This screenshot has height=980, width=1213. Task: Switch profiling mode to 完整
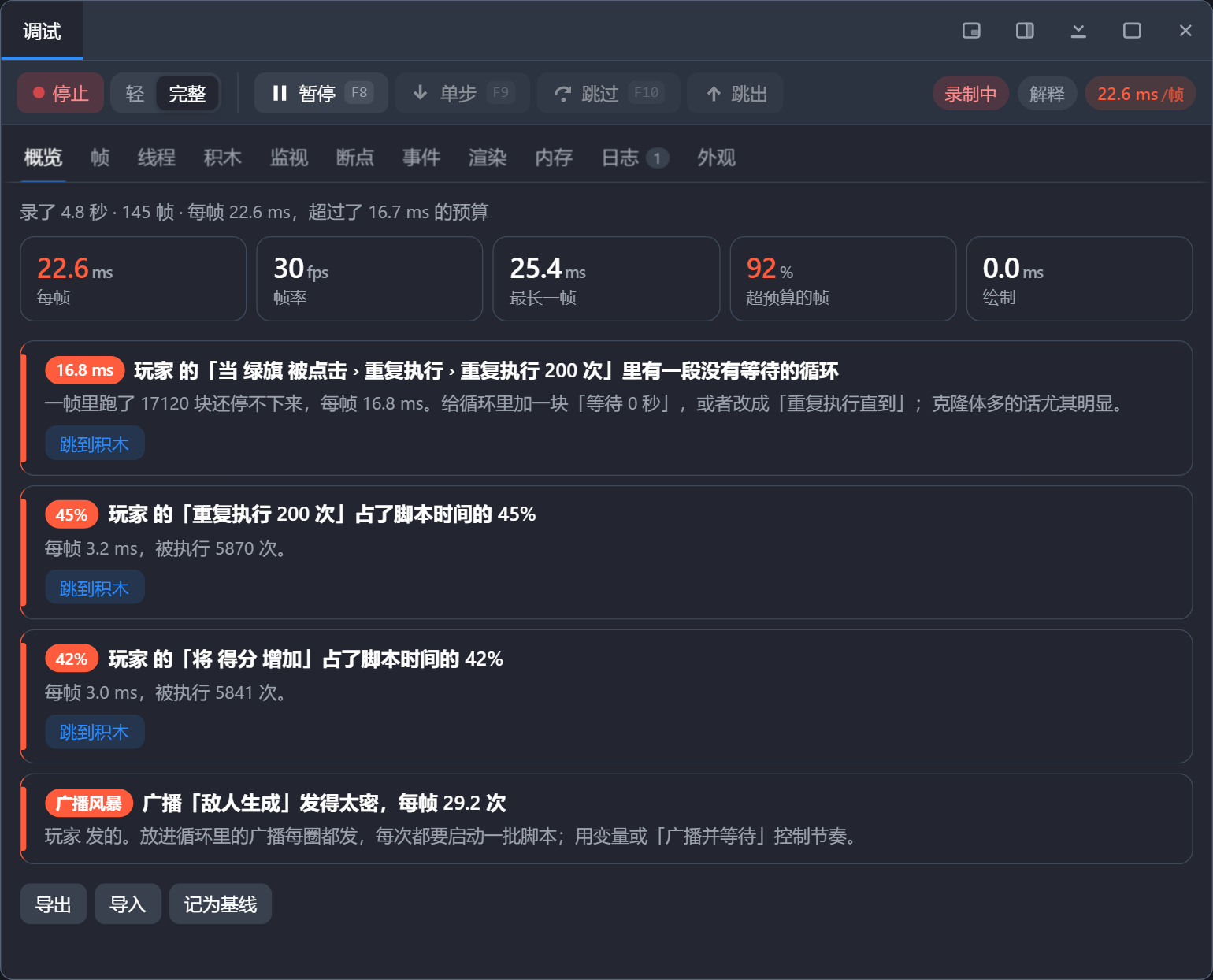[187, 94]
